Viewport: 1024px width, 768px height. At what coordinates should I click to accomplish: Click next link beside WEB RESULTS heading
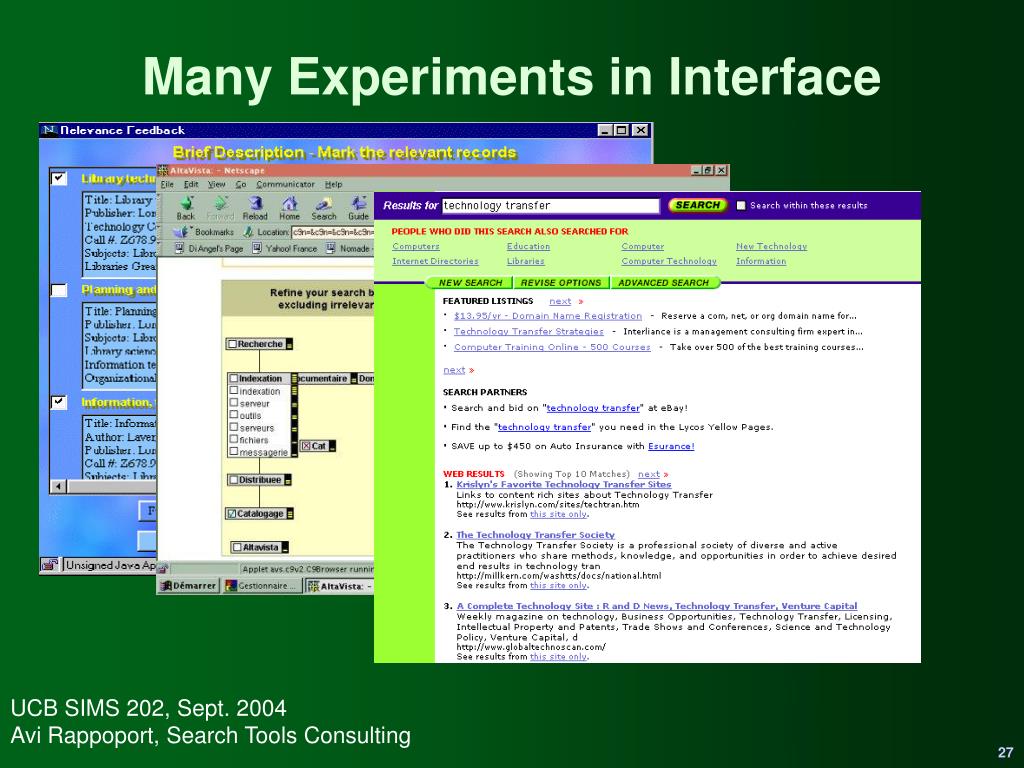coord(649,474)
